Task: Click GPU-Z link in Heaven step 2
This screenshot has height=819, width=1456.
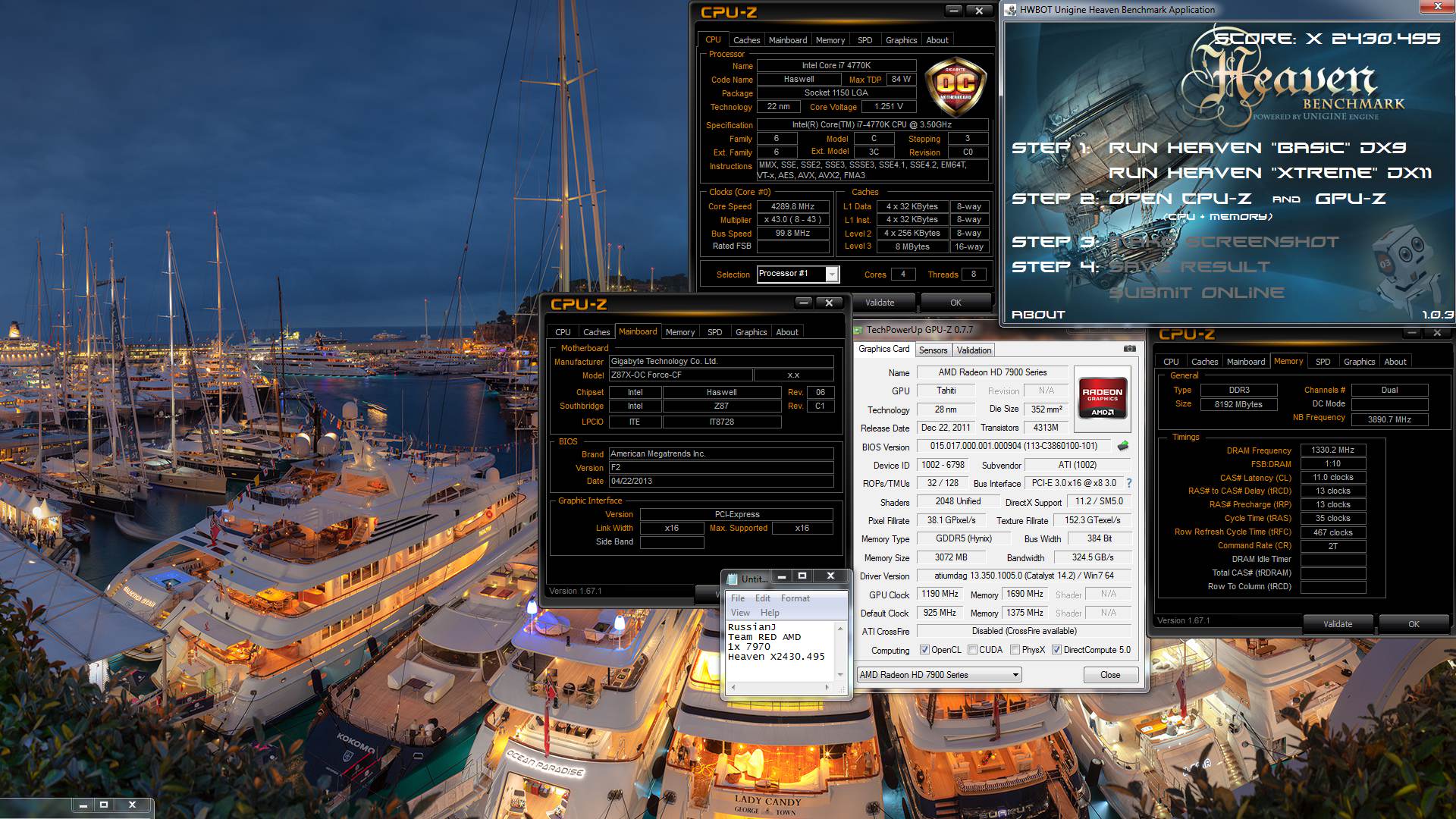Action: (1351, 199)
